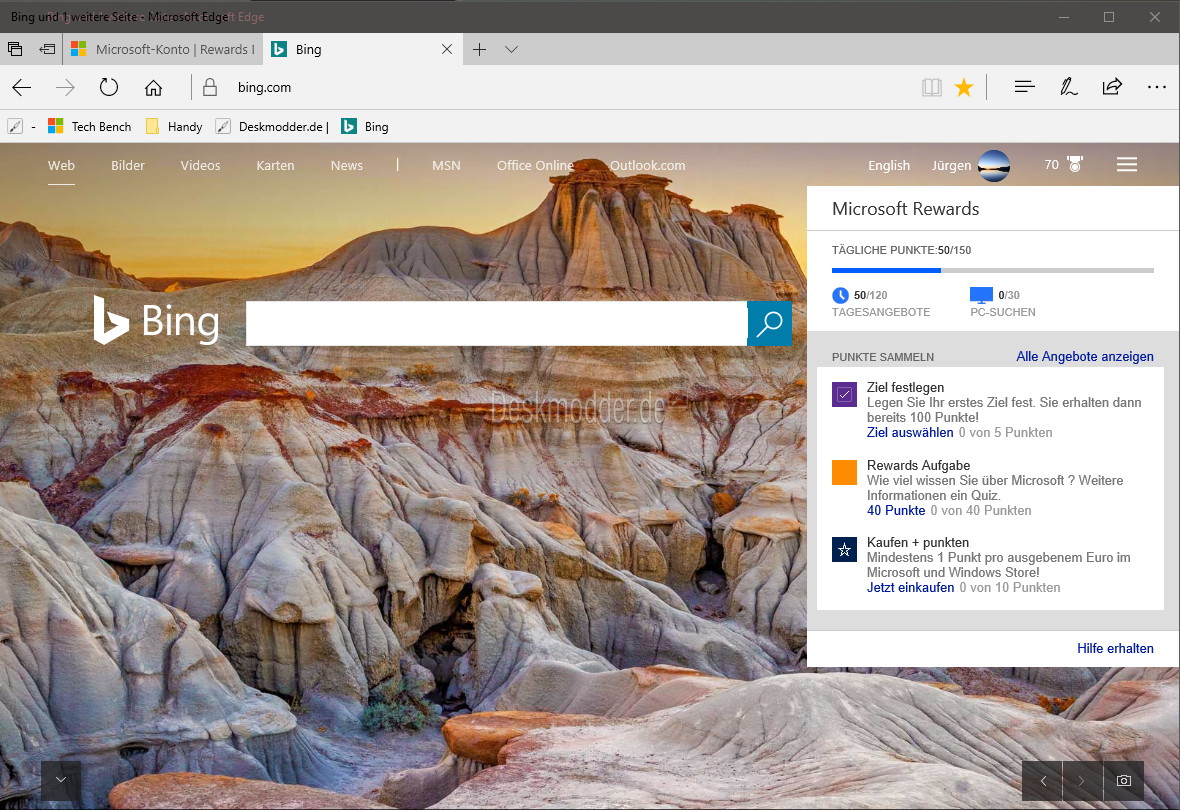Show tab previews via the chevron arrow

(x=512, y=50)
